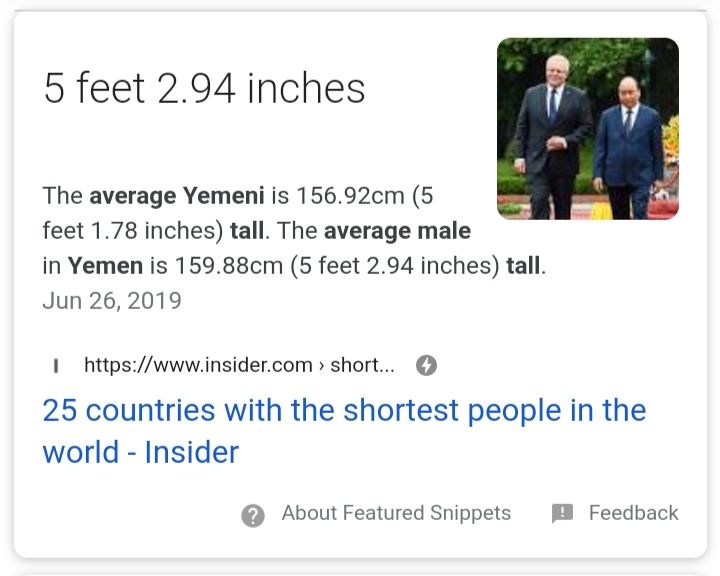Click the truncated "short..." breadcrumb
The height and width of the screenshot is (576, 720).
tap(362, 365)
